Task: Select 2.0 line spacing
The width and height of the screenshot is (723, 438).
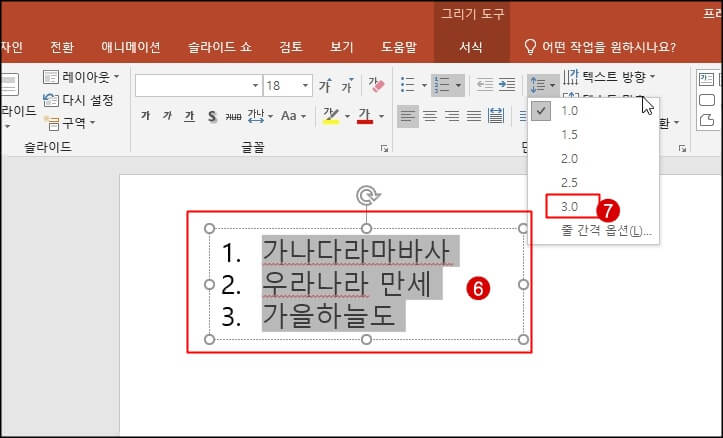Action: [x=593, y=159]
